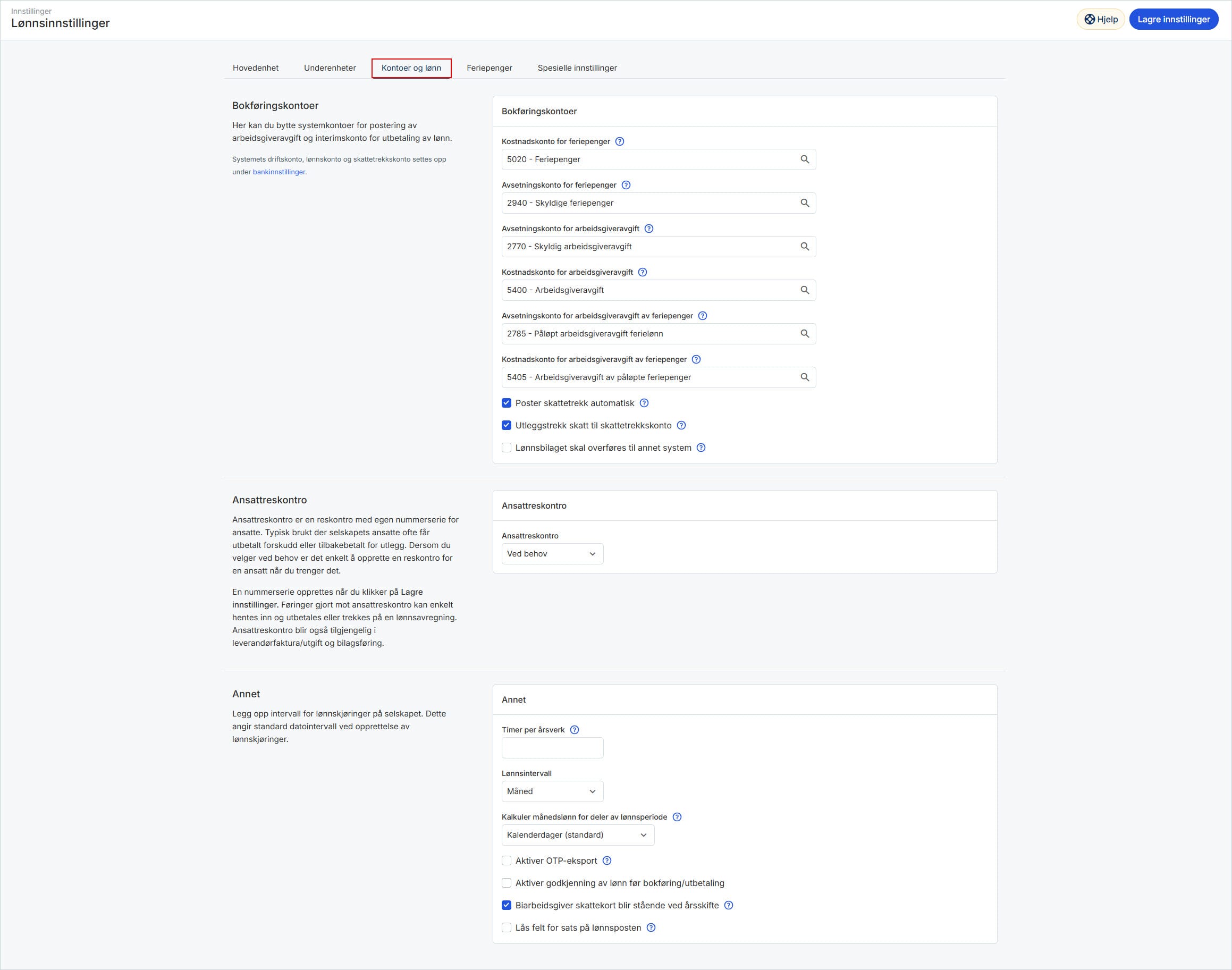Enable Lønnsbilaget skal overføres til annet system

[507, 448]
